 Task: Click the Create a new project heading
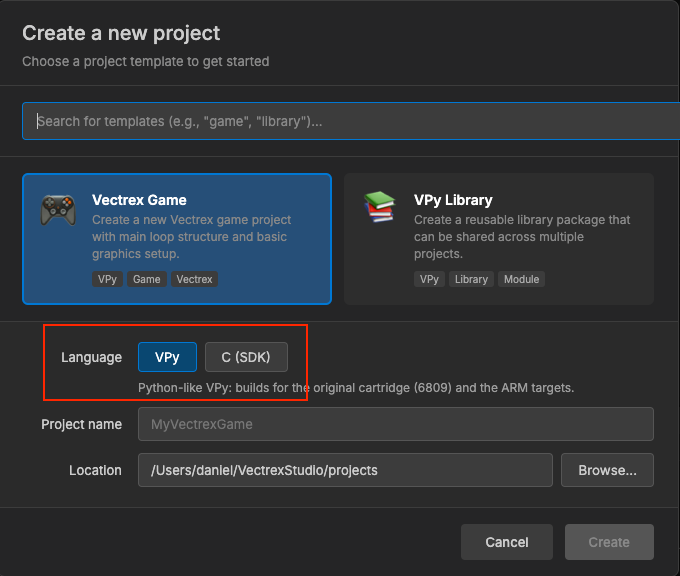tap(121, 33)
